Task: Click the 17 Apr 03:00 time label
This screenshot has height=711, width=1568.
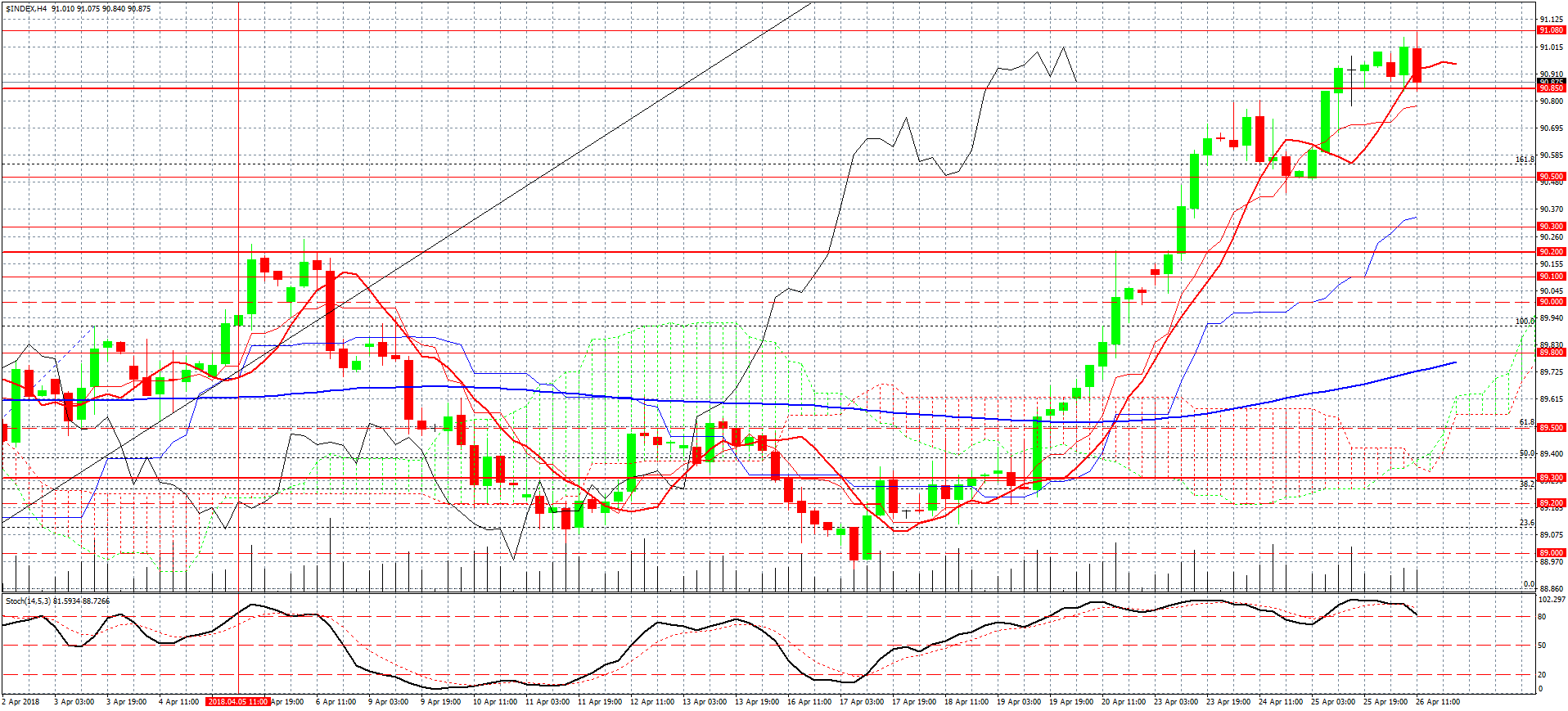Action: point(861,702)
